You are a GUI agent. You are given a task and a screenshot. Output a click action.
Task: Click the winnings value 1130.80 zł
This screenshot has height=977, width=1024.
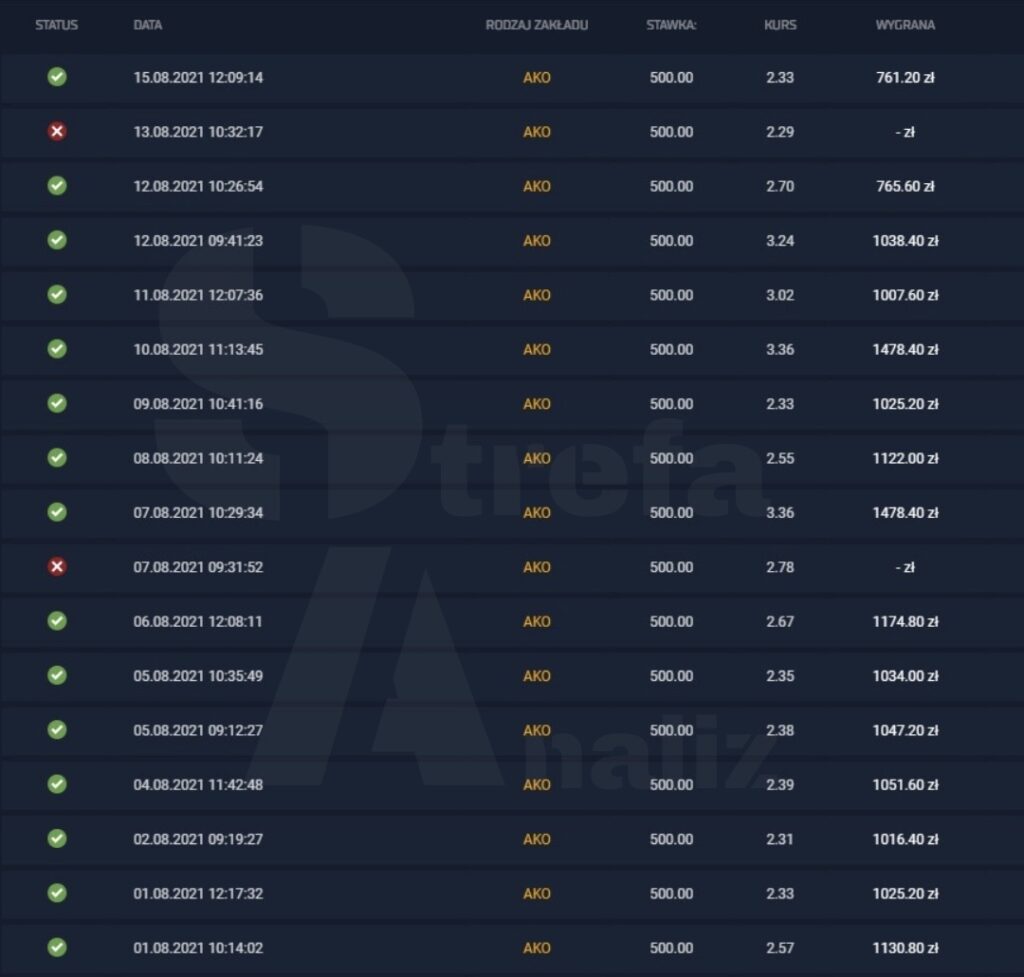click(x=905, y=948)
